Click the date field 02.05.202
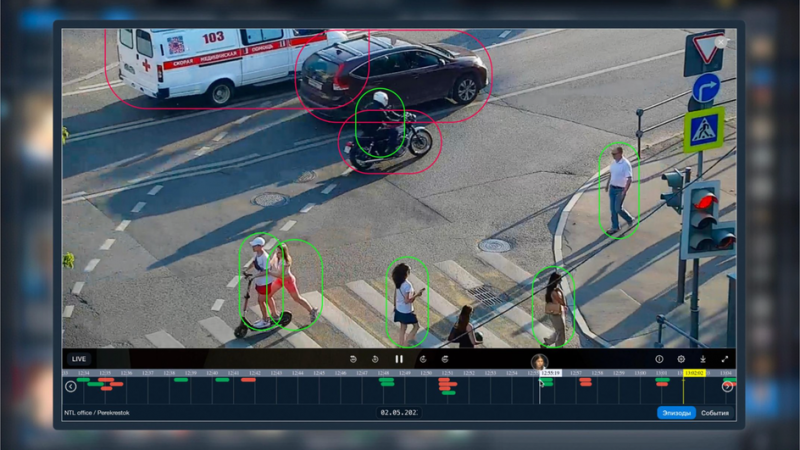The image size is (800, 450). 399,412
